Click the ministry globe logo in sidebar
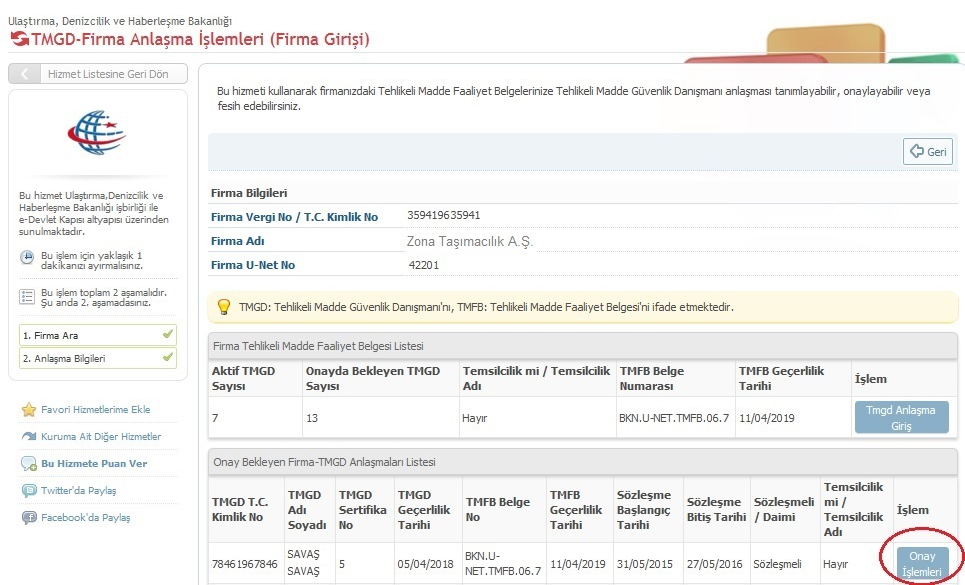Screen dimensions: 965x585 tap(97, 132)
